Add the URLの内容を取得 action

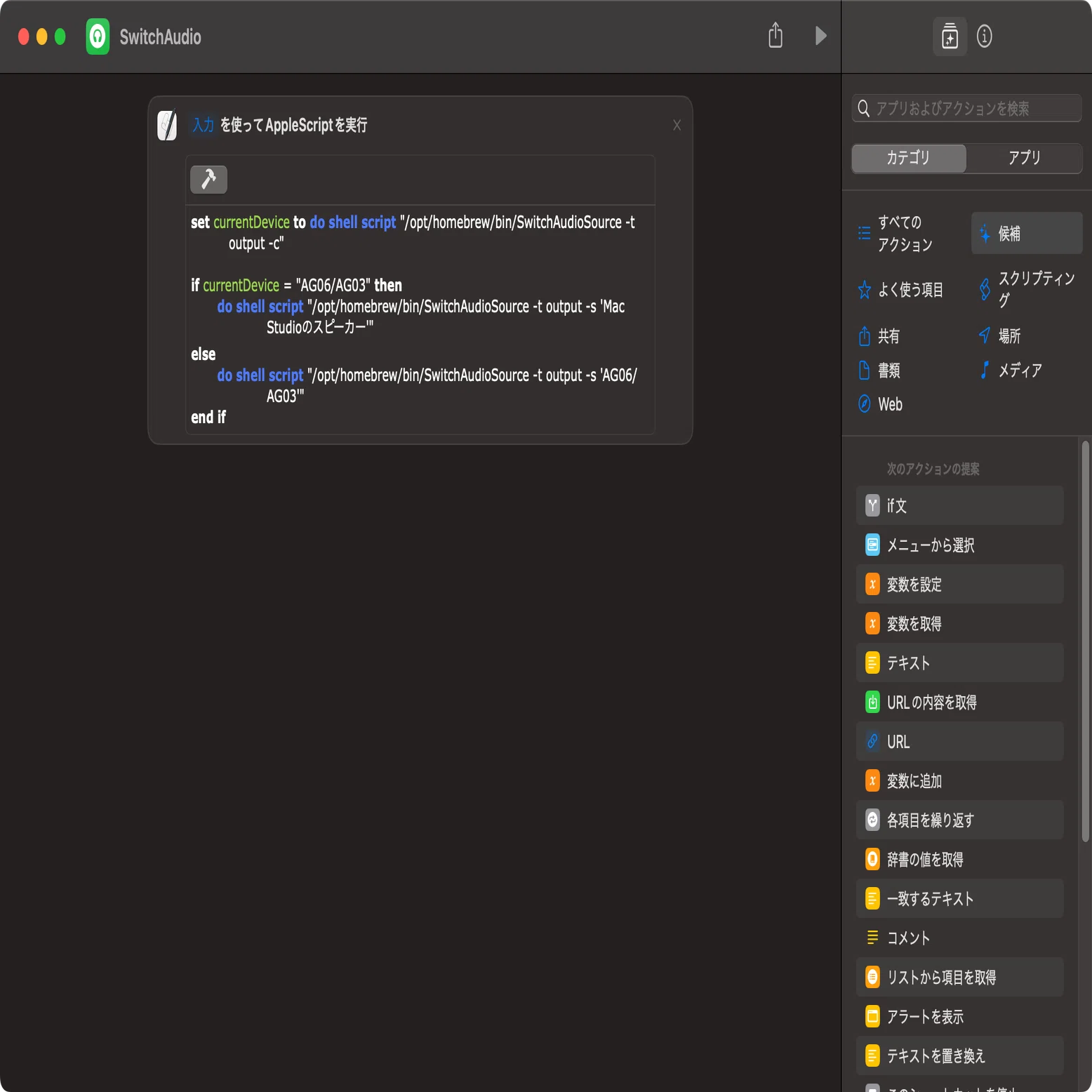[x=959, y=702]
